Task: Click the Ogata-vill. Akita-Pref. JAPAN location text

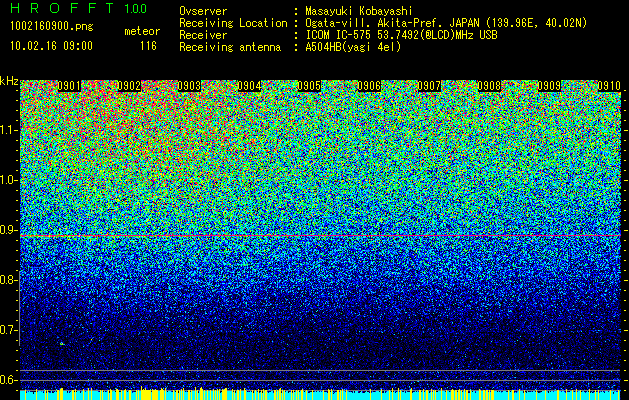Action: coord(446,23)
